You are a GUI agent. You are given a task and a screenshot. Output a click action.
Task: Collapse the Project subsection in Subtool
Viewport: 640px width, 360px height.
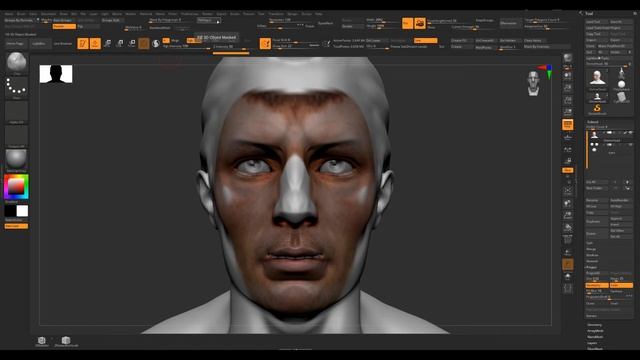[591, 267]
